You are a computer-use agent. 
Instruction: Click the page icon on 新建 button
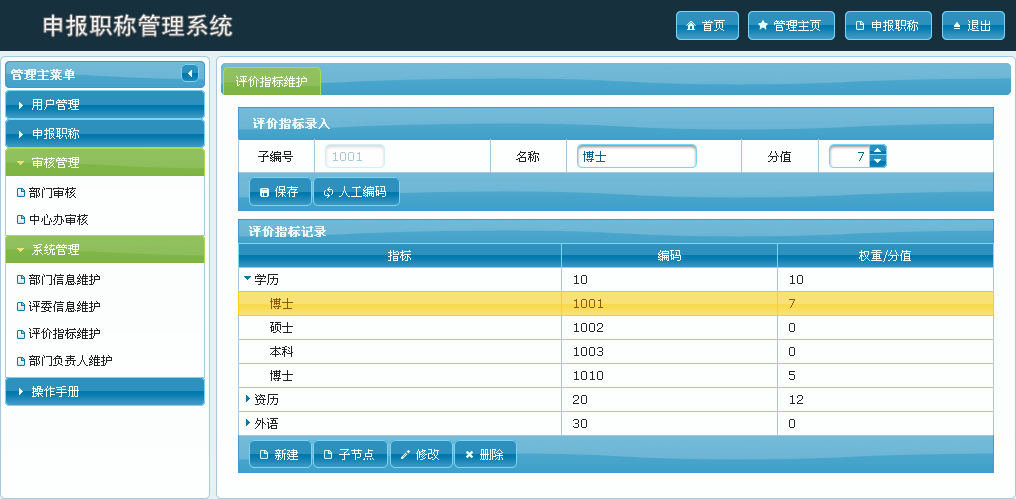coord(264,455)
